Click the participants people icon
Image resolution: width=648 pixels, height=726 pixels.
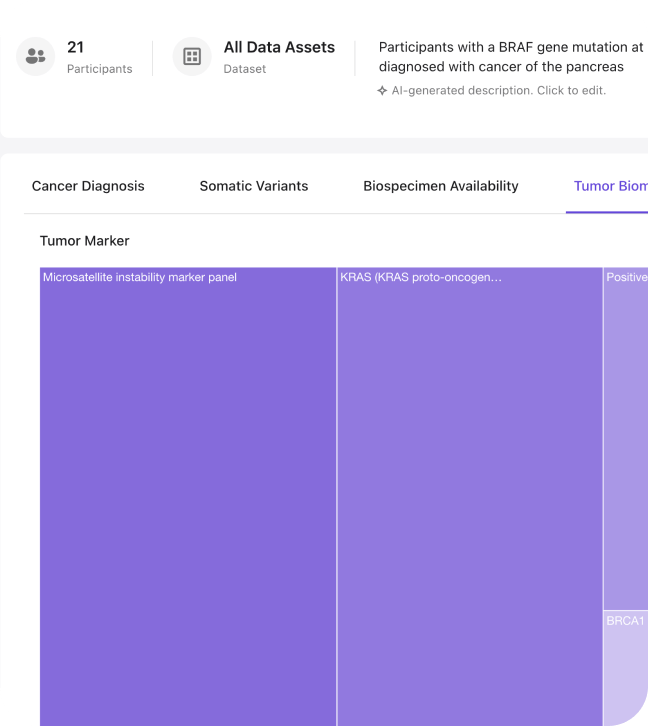coord(36,56)
